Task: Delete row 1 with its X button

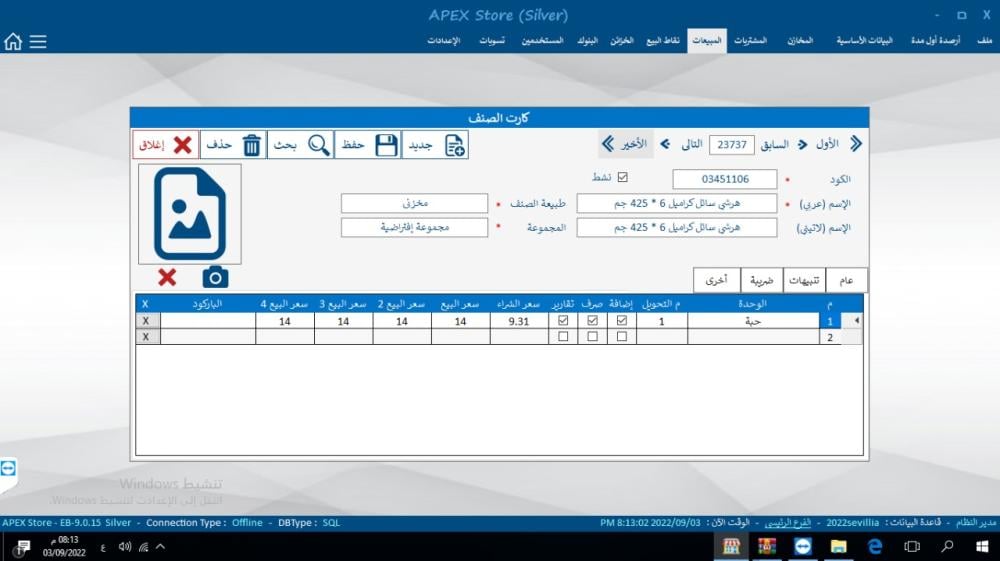Action: click(146, 321)
